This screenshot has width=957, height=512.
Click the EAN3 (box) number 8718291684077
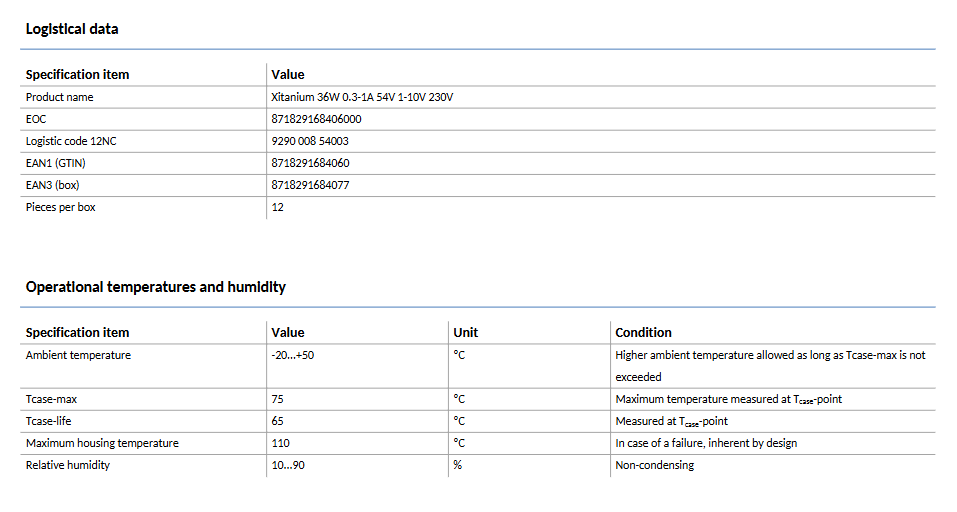[310, 185]
